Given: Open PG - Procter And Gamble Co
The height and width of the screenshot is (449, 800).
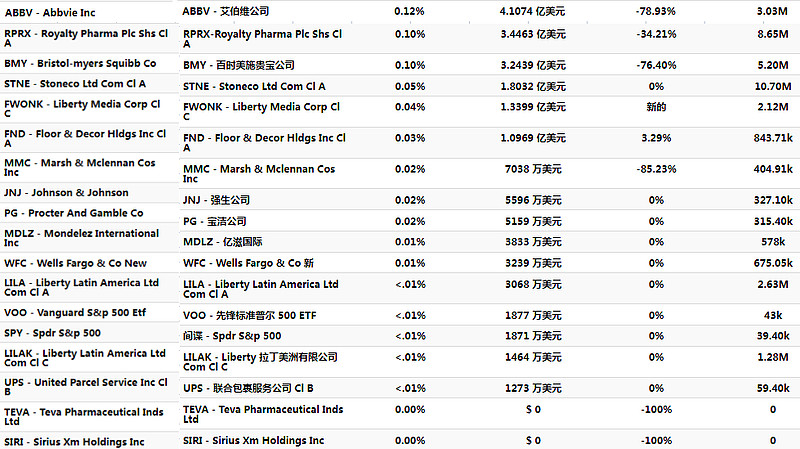Looking at the screenshot, I should coord(74,213).
